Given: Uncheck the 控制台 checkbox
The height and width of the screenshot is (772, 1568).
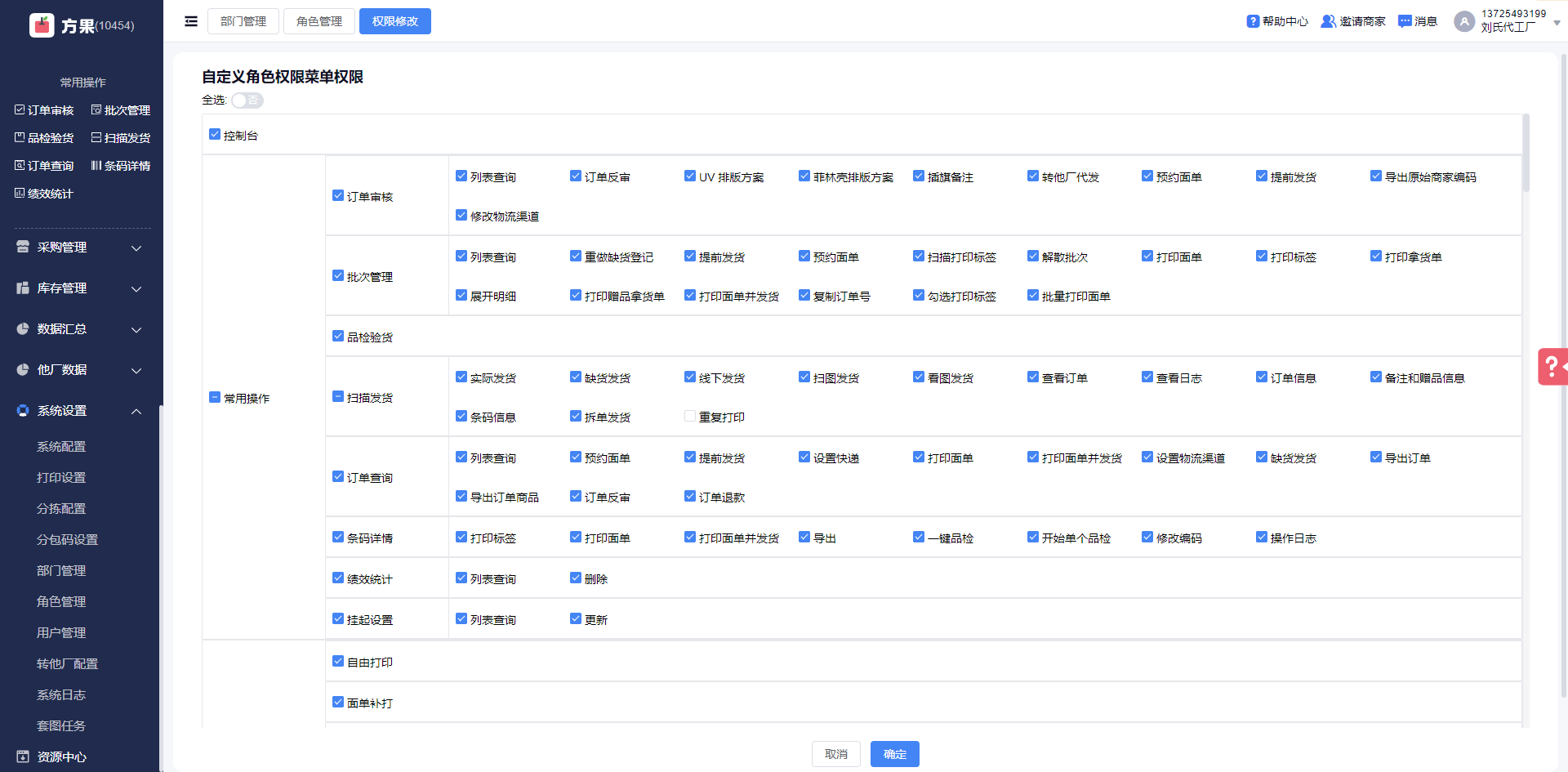Looking at the screenshot, I should click(215, 135).
